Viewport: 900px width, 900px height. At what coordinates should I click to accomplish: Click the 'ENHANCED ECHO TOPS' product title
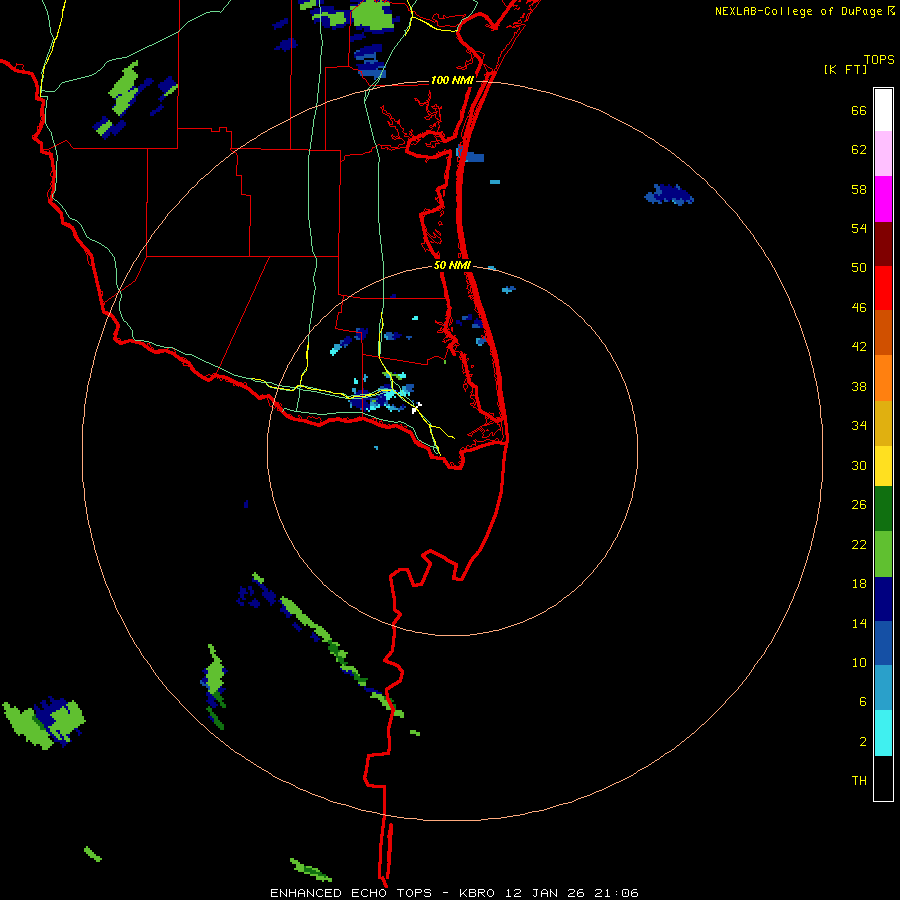tap(351, 893)
